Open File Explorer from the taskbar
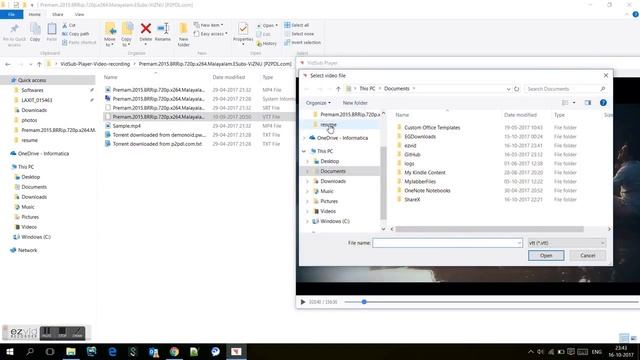 pyautogui.click(x=71, y=351)
